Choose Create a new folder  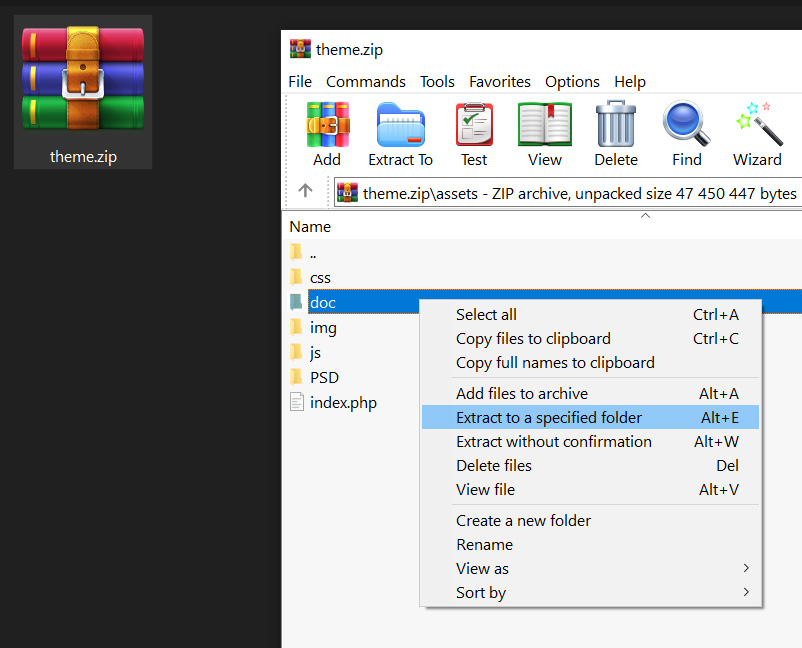[x=590, y=521]
